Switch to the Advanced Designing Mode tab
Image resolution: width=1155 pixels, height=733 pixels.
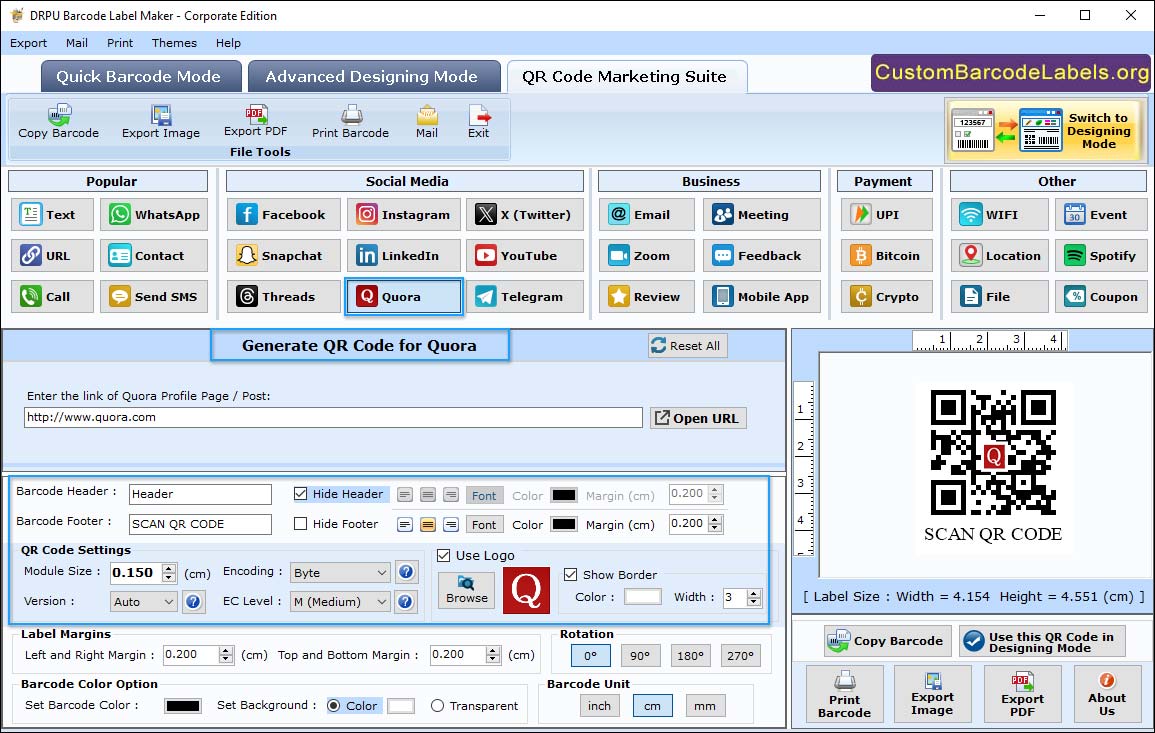[372, 77]
